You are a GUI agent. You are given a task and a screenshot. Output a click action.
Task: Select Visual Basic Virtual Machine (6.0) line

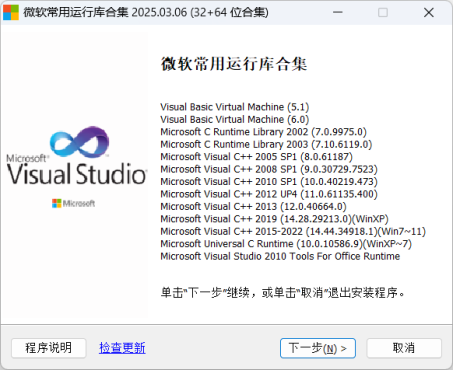click(x=235, y=119)
